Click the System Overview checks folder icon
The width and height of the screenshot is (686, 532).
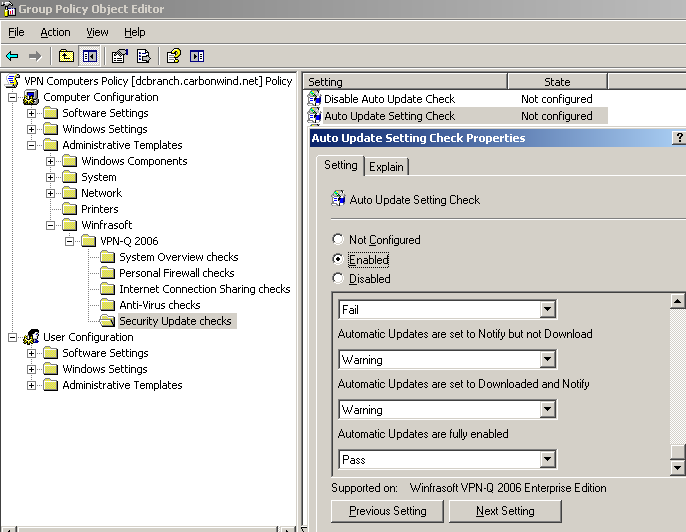tap(107, 257)
